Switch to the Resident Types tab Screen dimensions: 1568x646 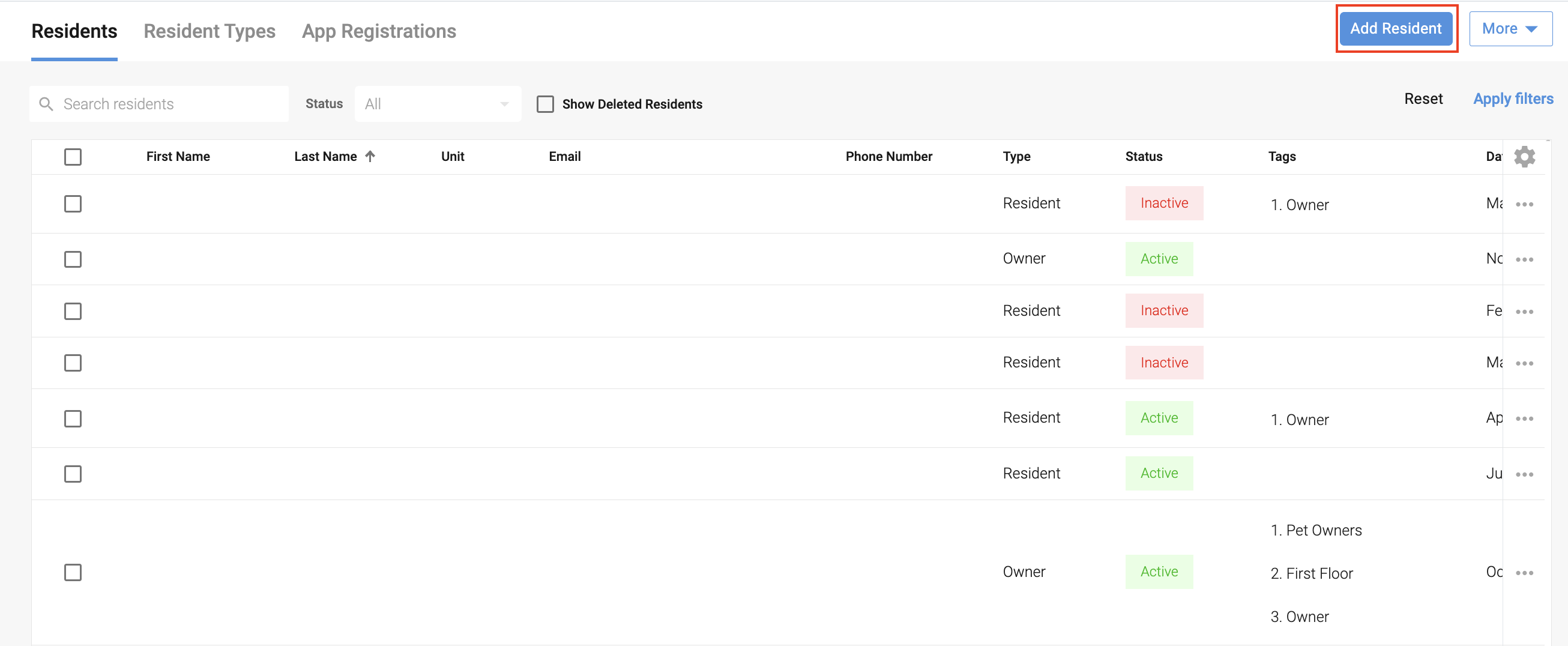(210, 31)
